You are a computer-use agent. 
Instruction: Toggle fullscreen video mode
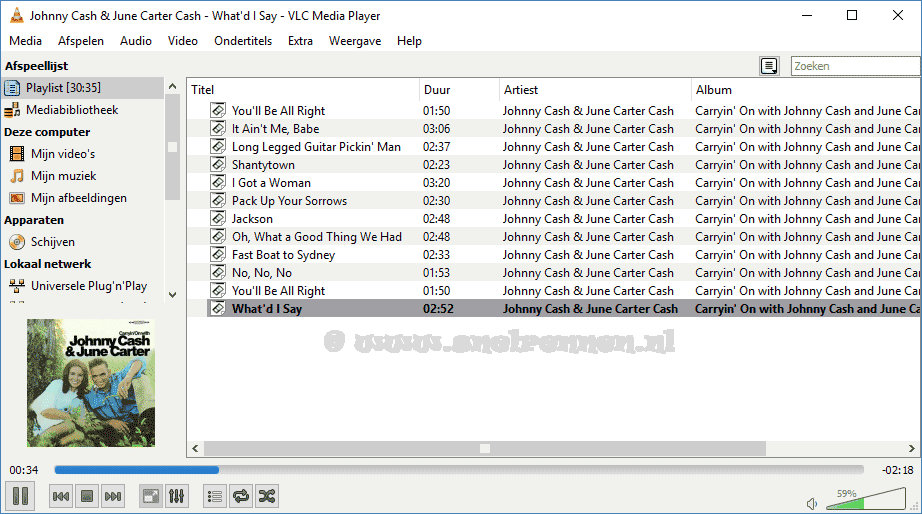151,496
